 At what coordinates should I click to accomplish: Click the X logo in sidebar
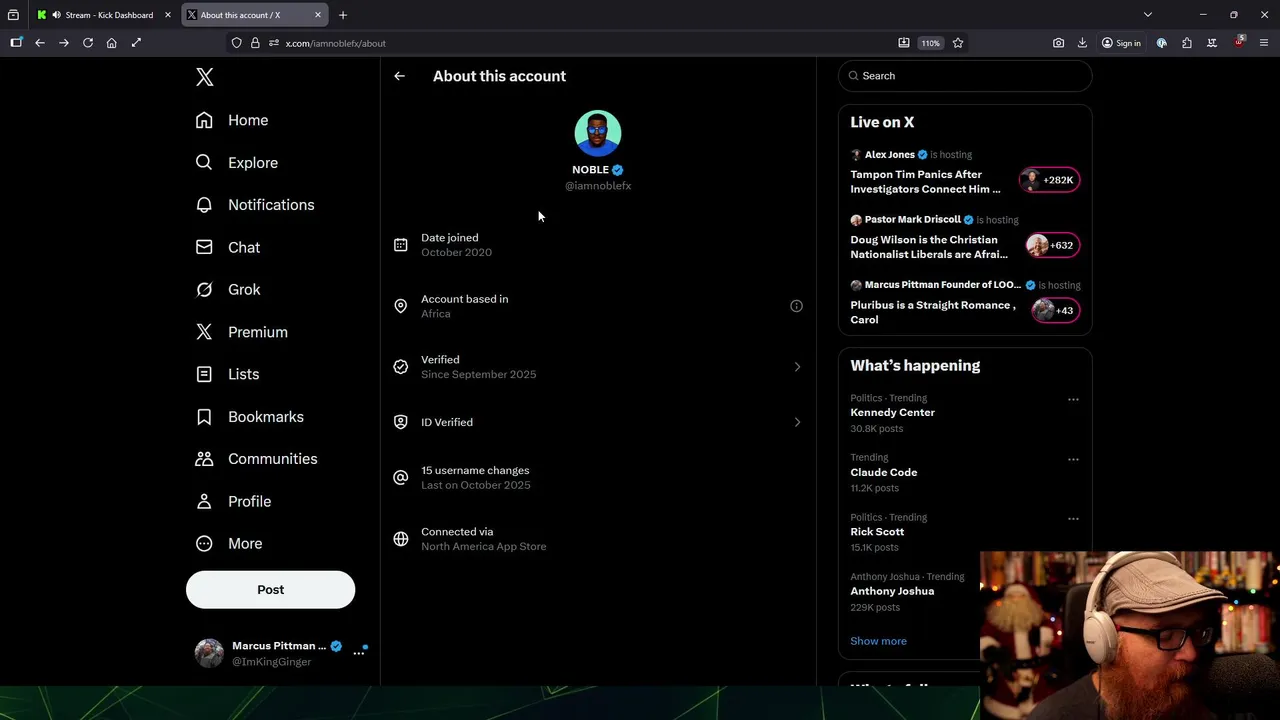pyautogui.click(x=205, y=77)
